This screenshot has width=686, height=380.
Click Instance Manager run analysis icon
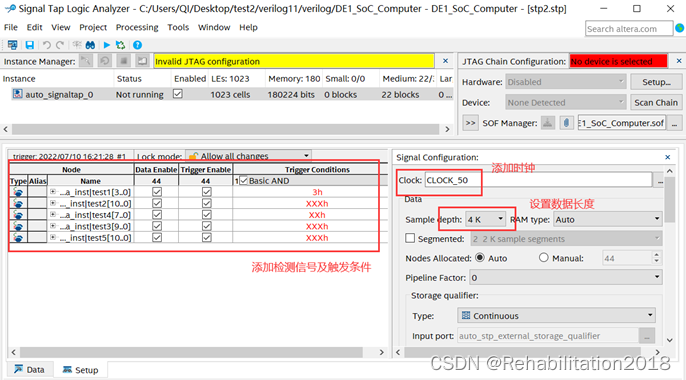click(x=86, y=61)
